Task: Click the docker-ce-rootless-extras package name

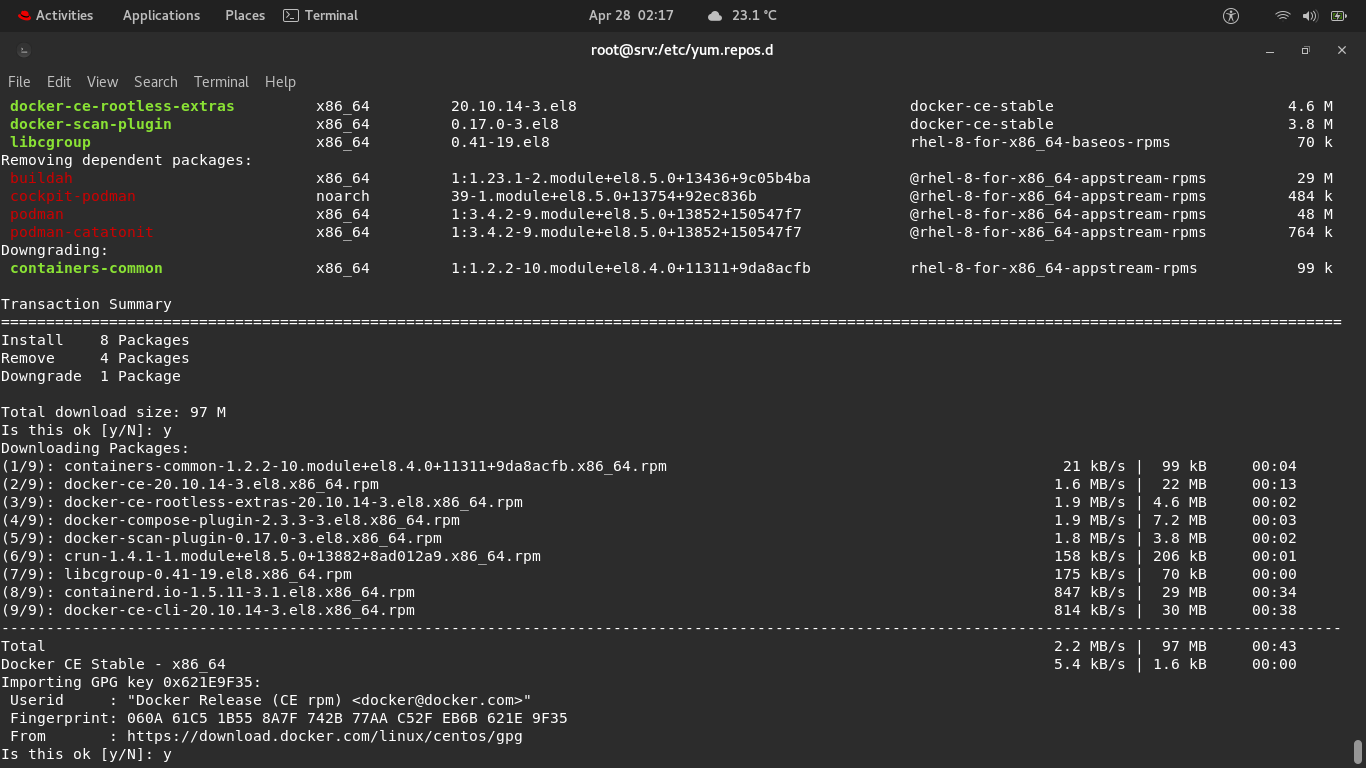Action: coord(122,106)
